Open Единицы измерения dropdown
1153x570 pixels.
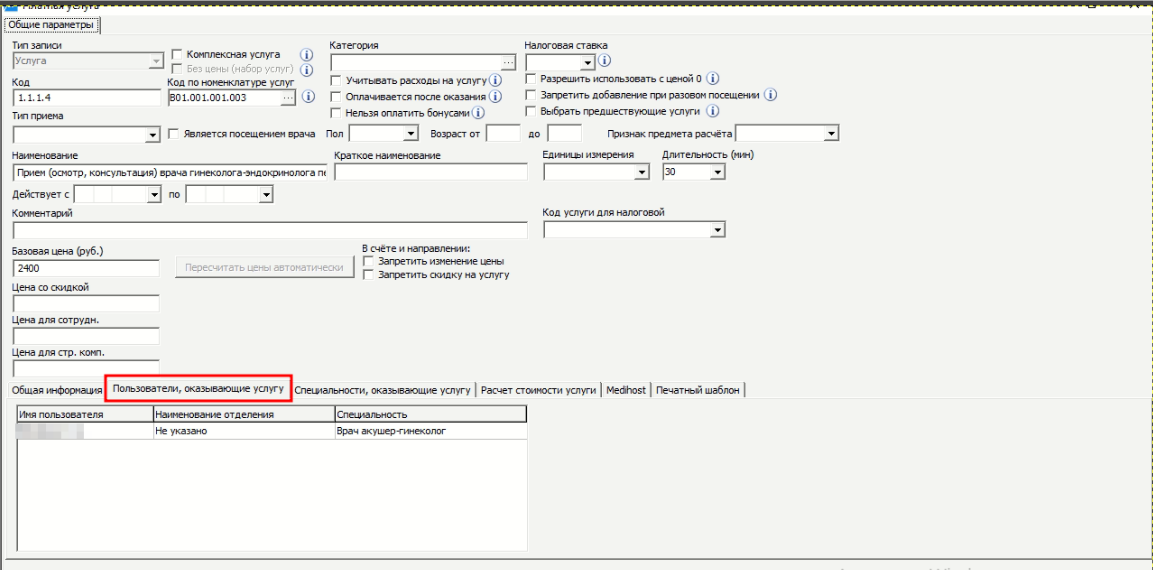642,173
